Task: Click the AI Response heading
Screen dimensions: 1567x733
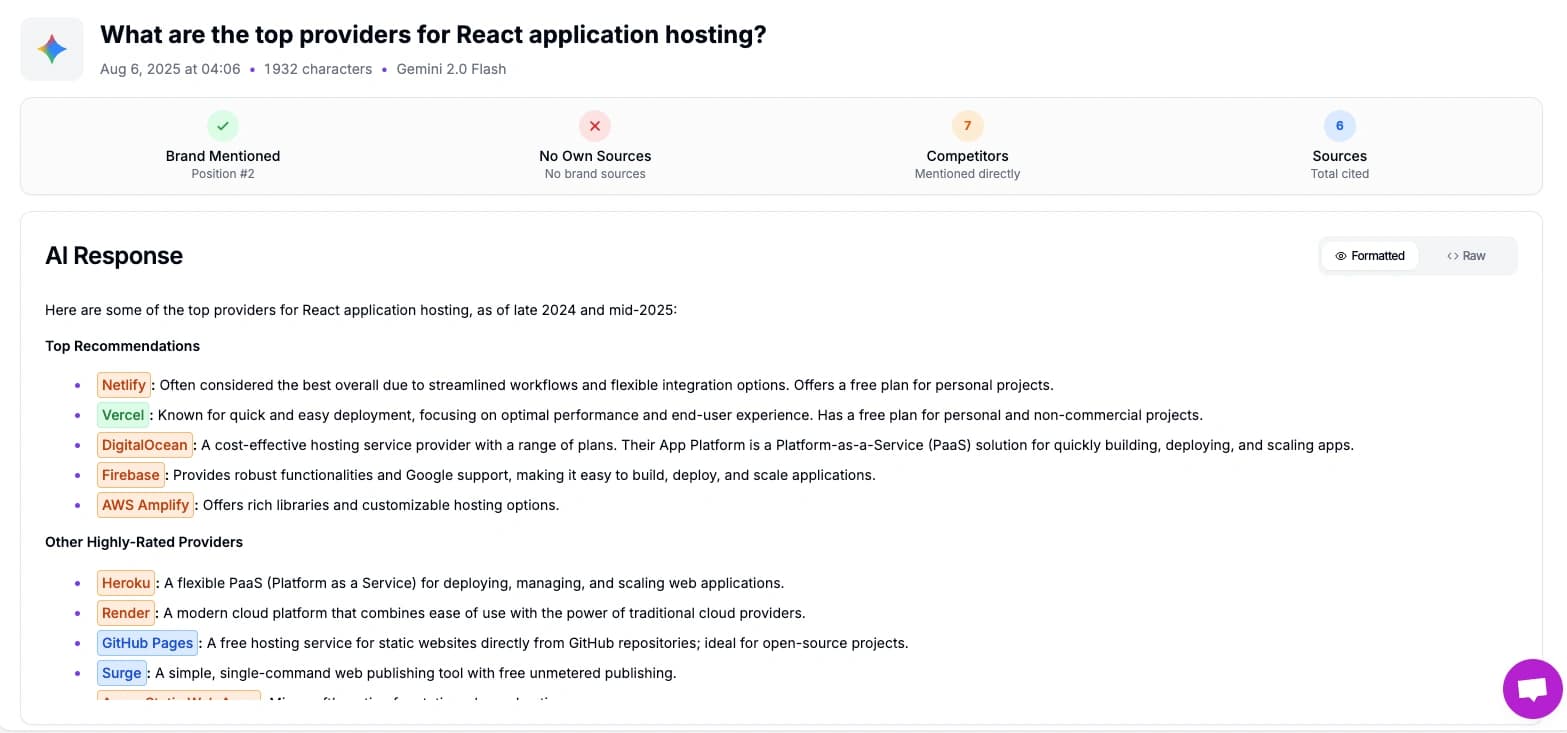Action: click(114, 256)
